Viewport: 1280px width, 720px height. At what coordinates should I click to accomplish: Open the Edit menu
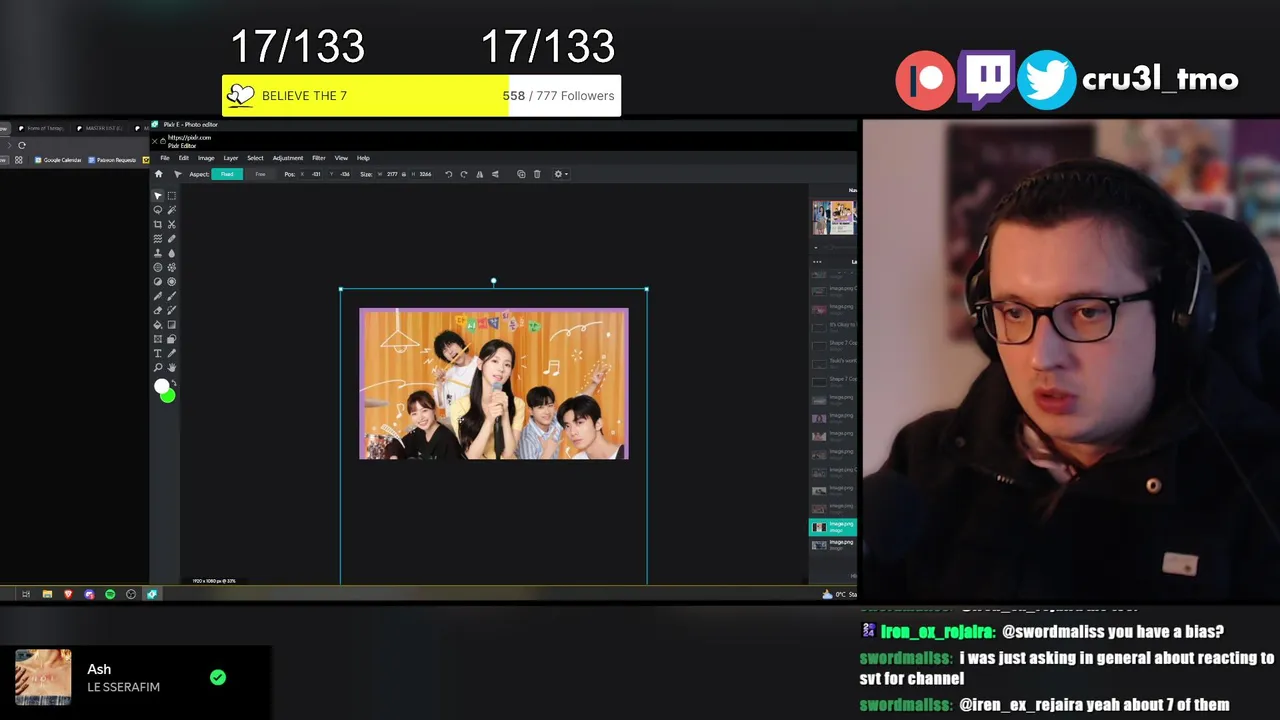point(183,158)
